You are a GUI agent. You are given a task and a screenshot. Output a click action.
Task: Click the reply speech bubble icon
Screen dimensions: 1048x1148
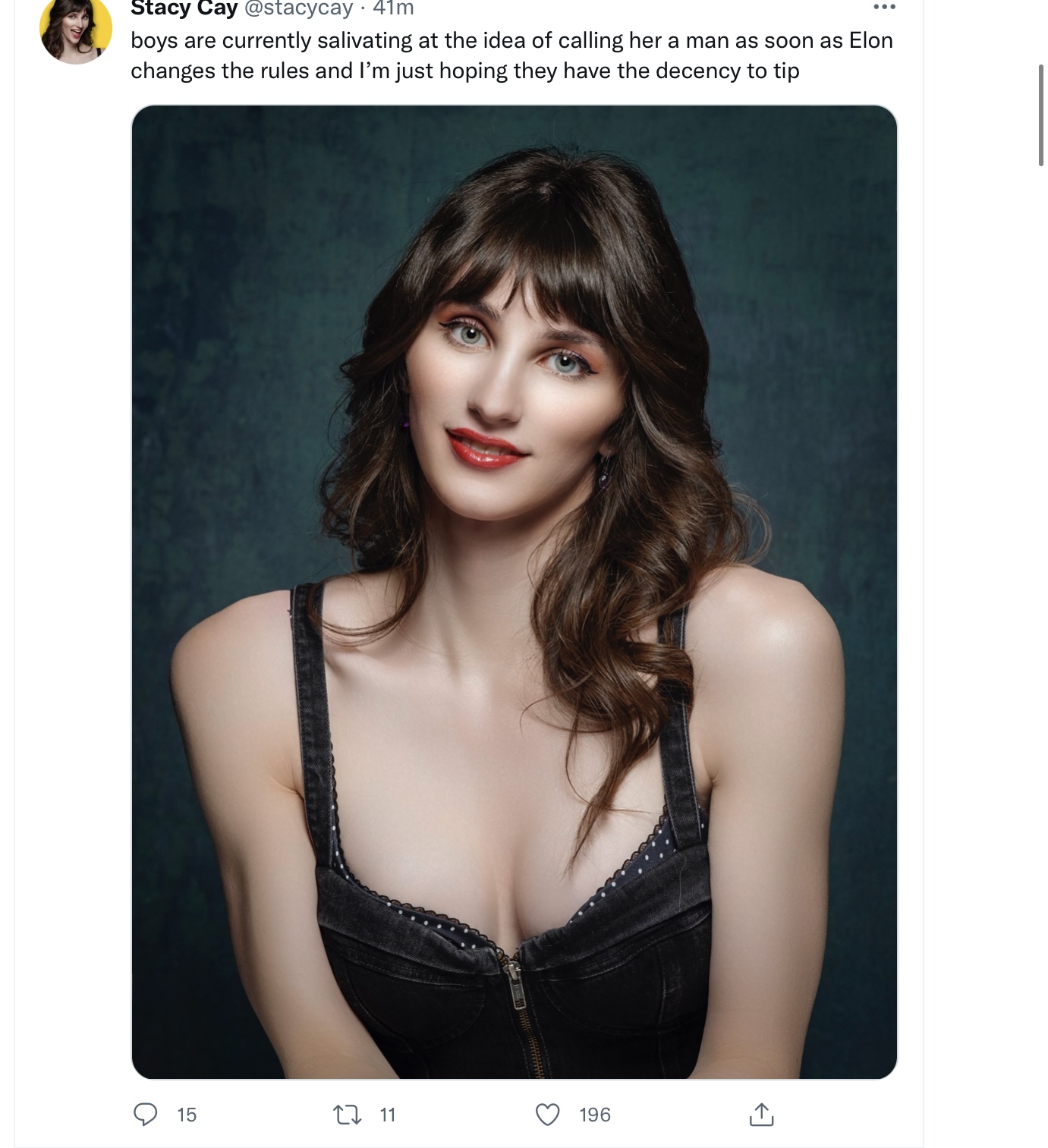145,1114
